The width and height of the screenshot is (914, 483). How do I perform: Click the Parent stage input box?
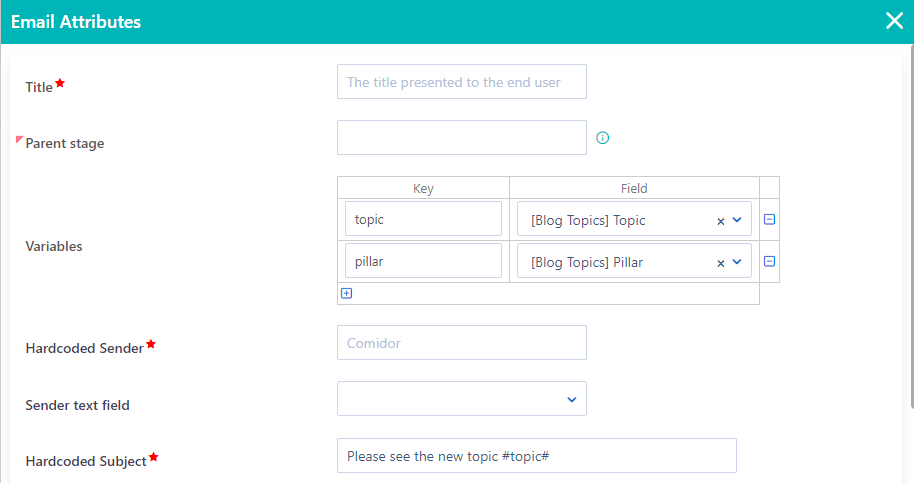pos(462,138)
